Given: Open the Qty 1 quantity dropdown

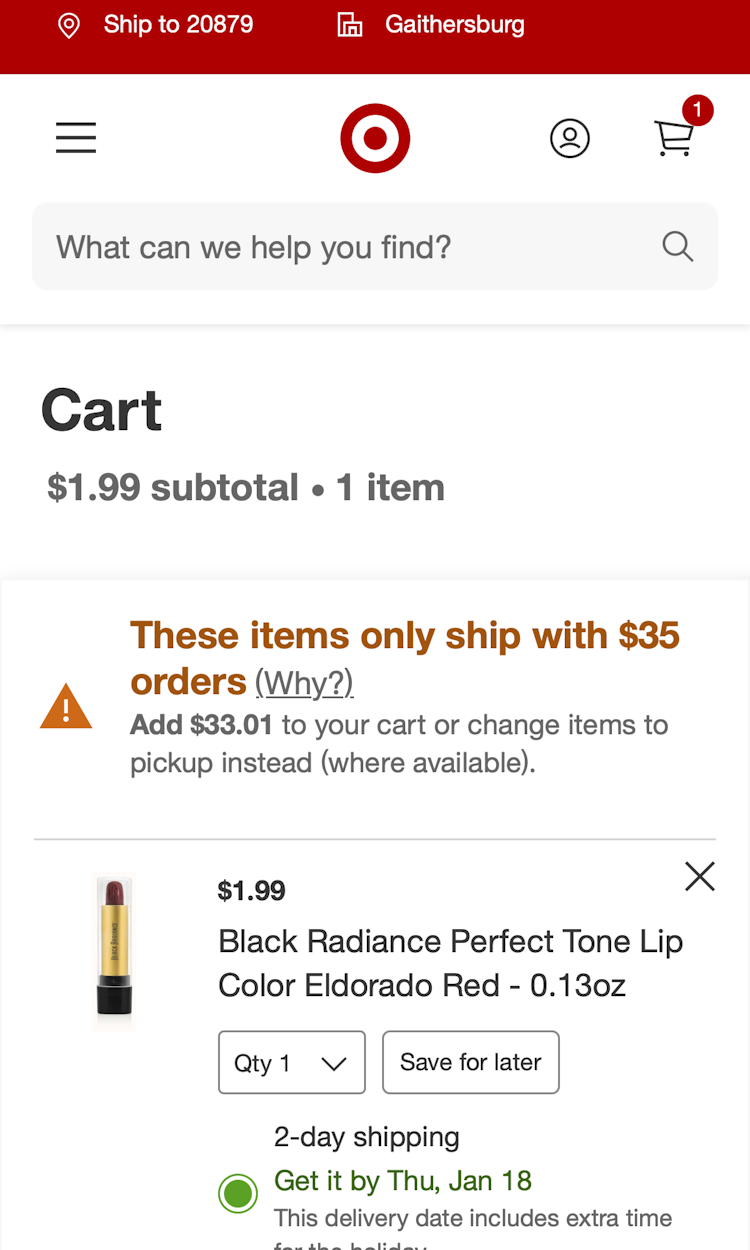Looking at the screenshot, I should 291,1062.
